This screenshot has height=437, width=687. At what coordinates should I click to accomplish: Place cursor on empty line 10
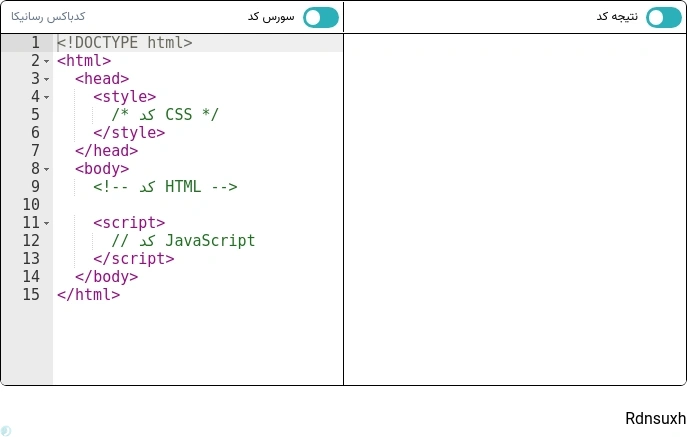(x=197, y=204)
